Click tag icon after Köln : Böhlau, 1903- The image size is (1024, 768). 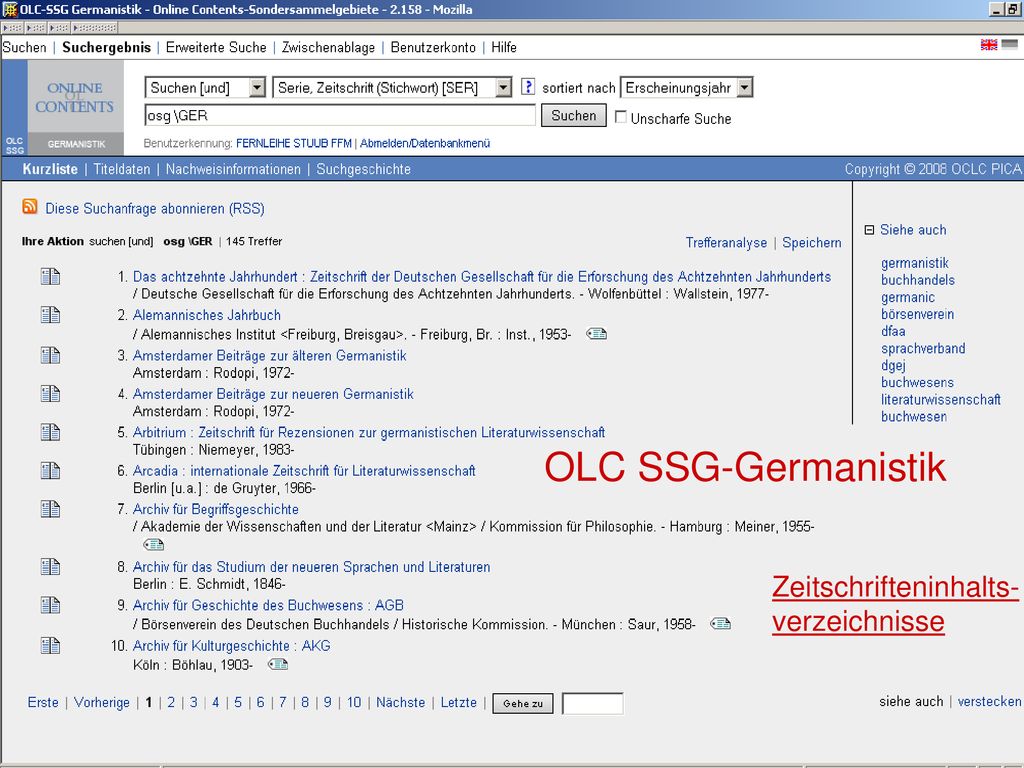point(278,664)
